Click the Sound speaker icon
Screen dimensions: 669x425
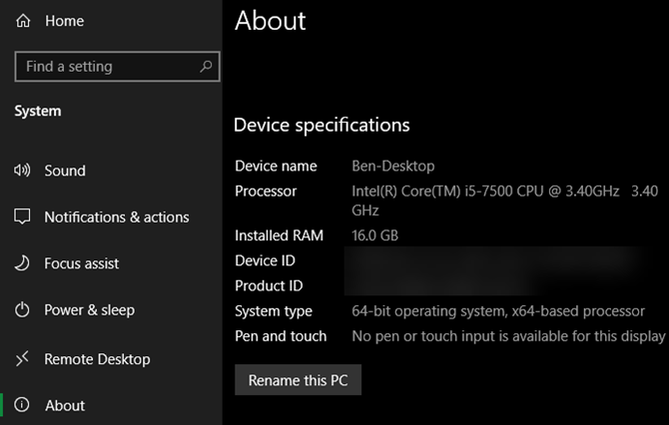point(22,171)
